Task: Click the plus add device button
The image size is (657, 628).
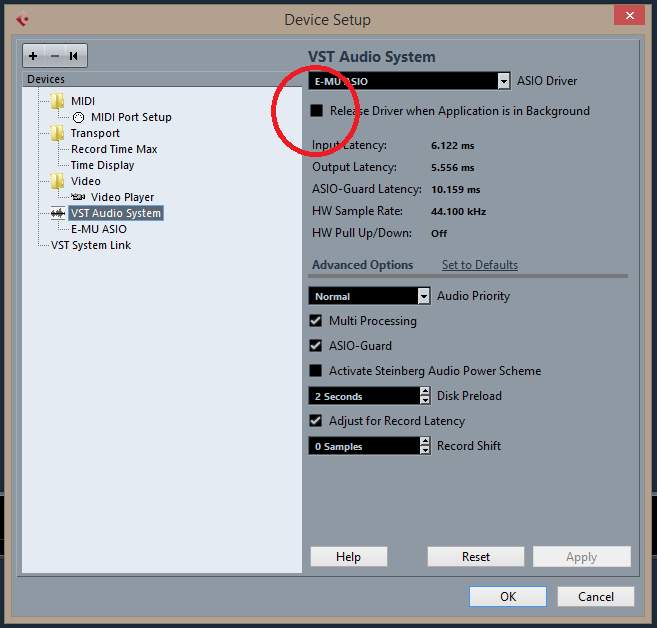Action: (33, 56)
